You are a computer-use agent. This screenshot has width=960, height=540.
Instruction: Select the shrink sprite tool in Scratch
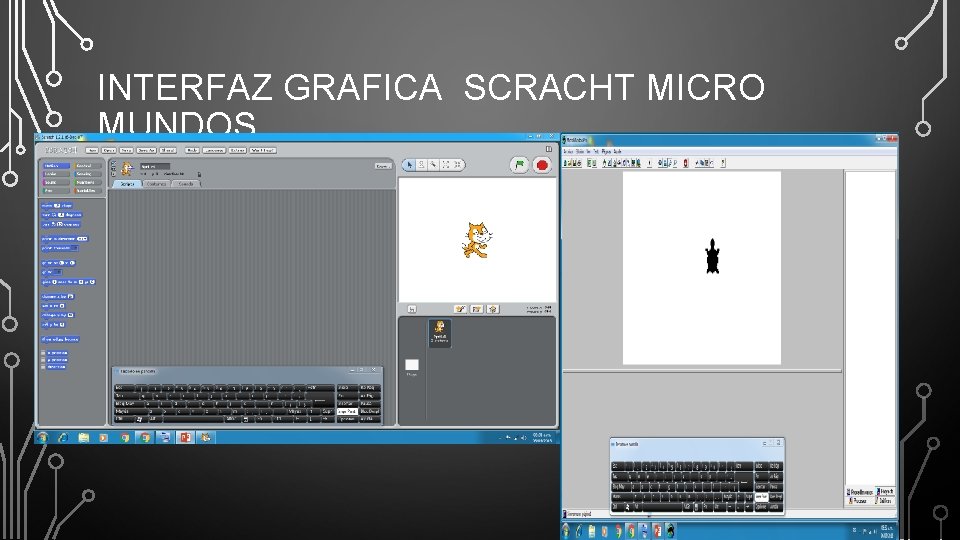click(x=457, y=165)
